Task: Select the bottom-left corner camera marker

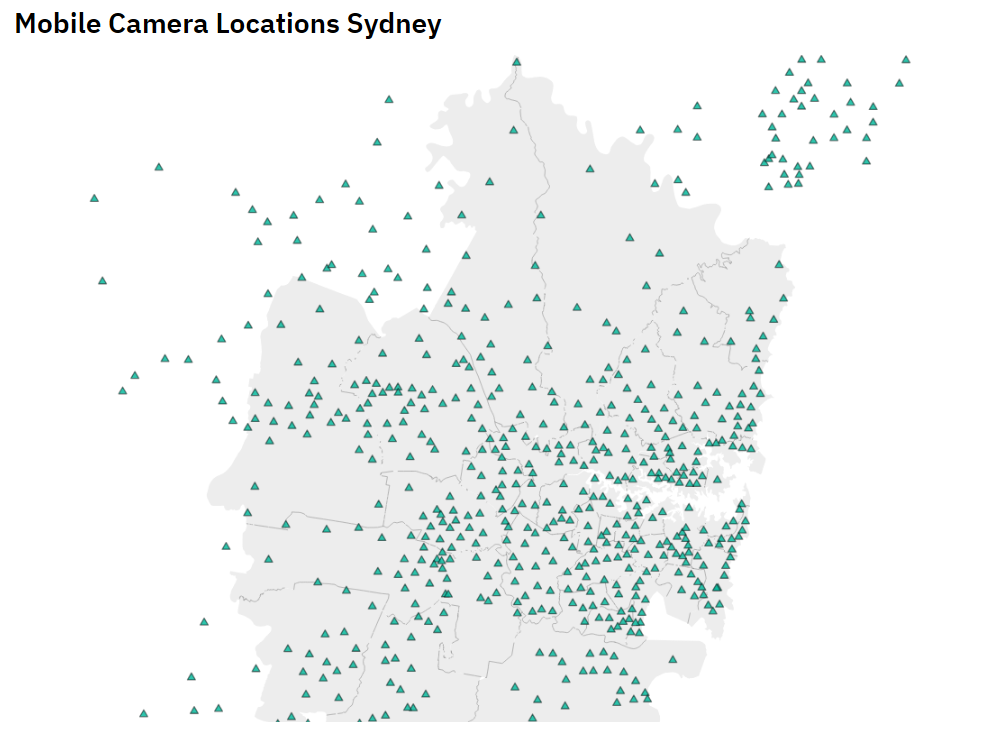Action: tap(143, 714)
